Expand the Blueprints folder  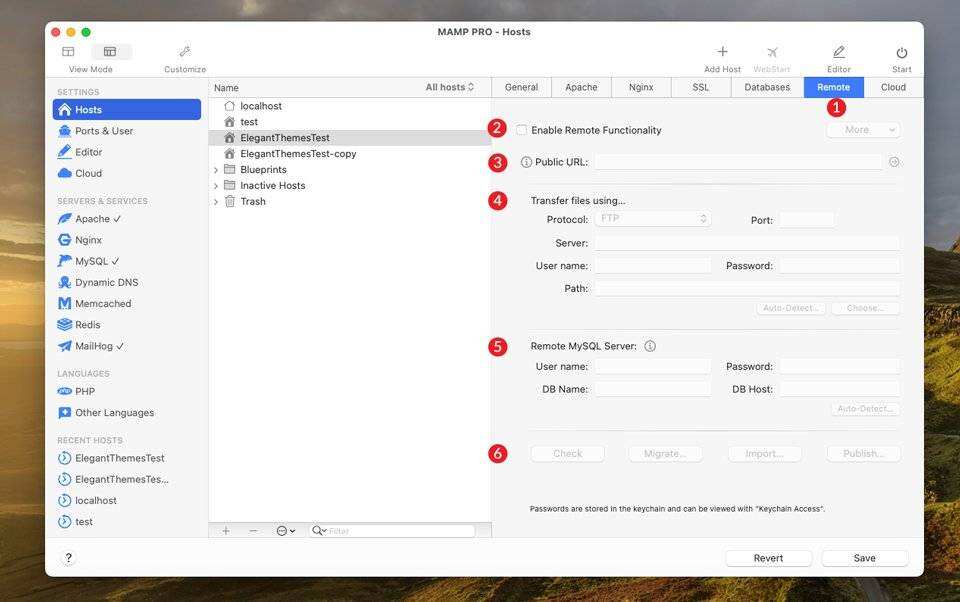pos(216,170)
